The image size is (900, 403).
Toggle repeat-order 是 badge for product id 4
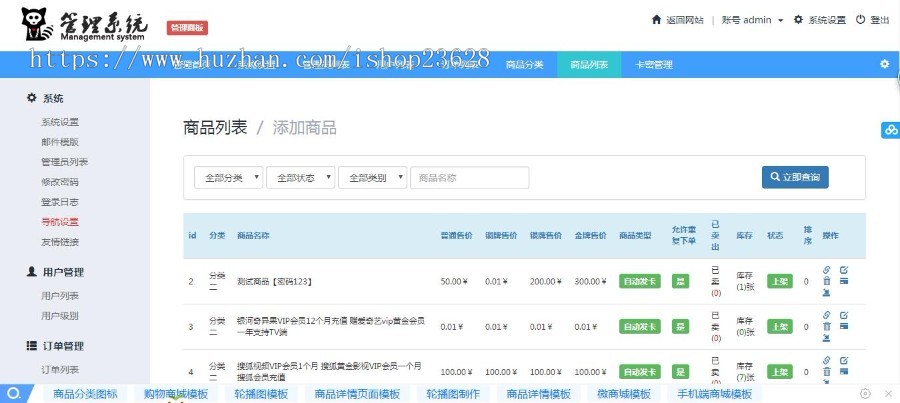click(681, 372)
